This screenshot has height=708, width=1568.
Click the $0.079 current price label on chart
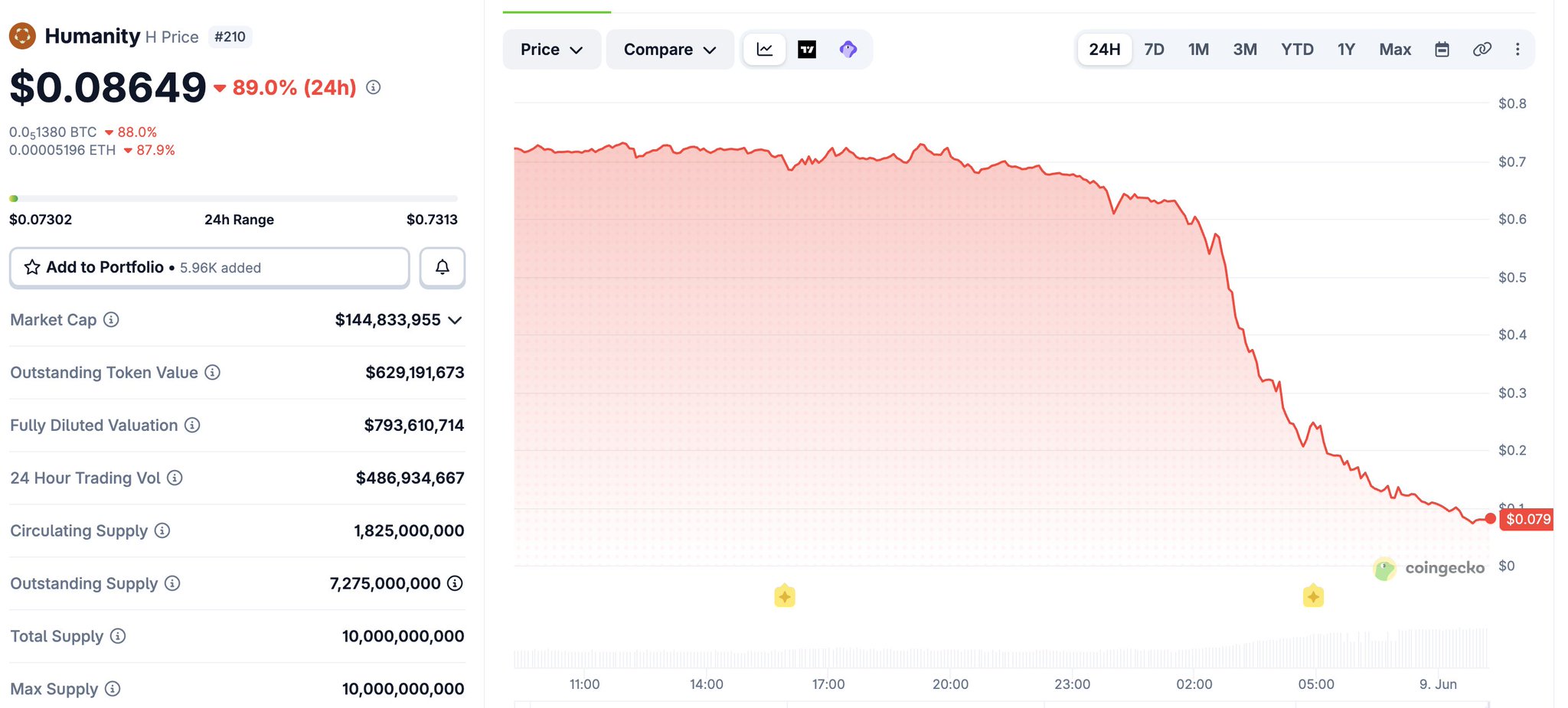pos(1527,519)
